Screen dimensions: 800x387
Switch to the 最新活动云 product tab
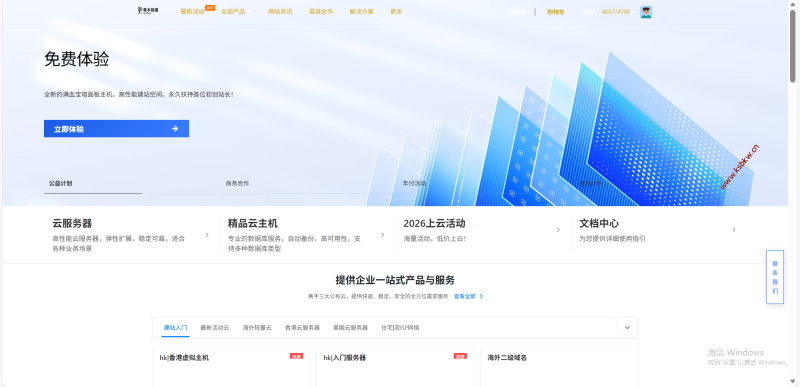[x=215, y=327]
